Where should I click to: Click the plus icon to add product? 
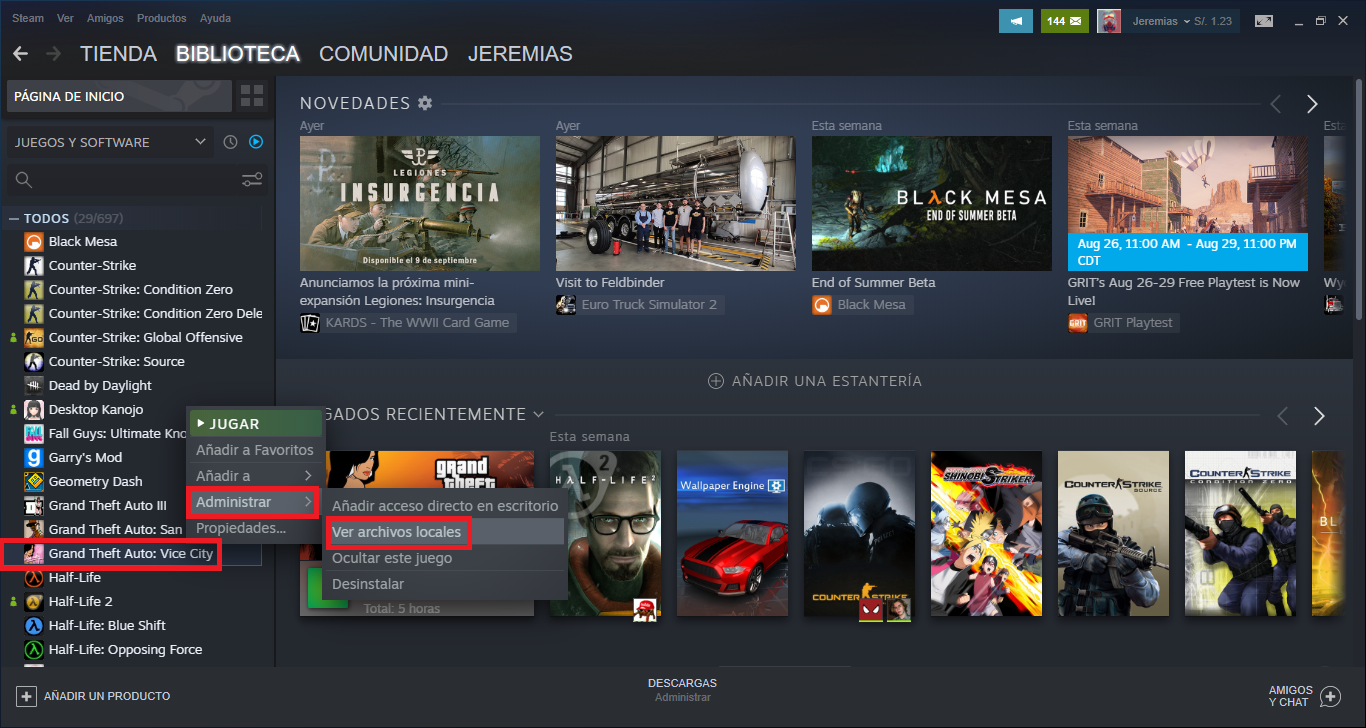[26, 696]
